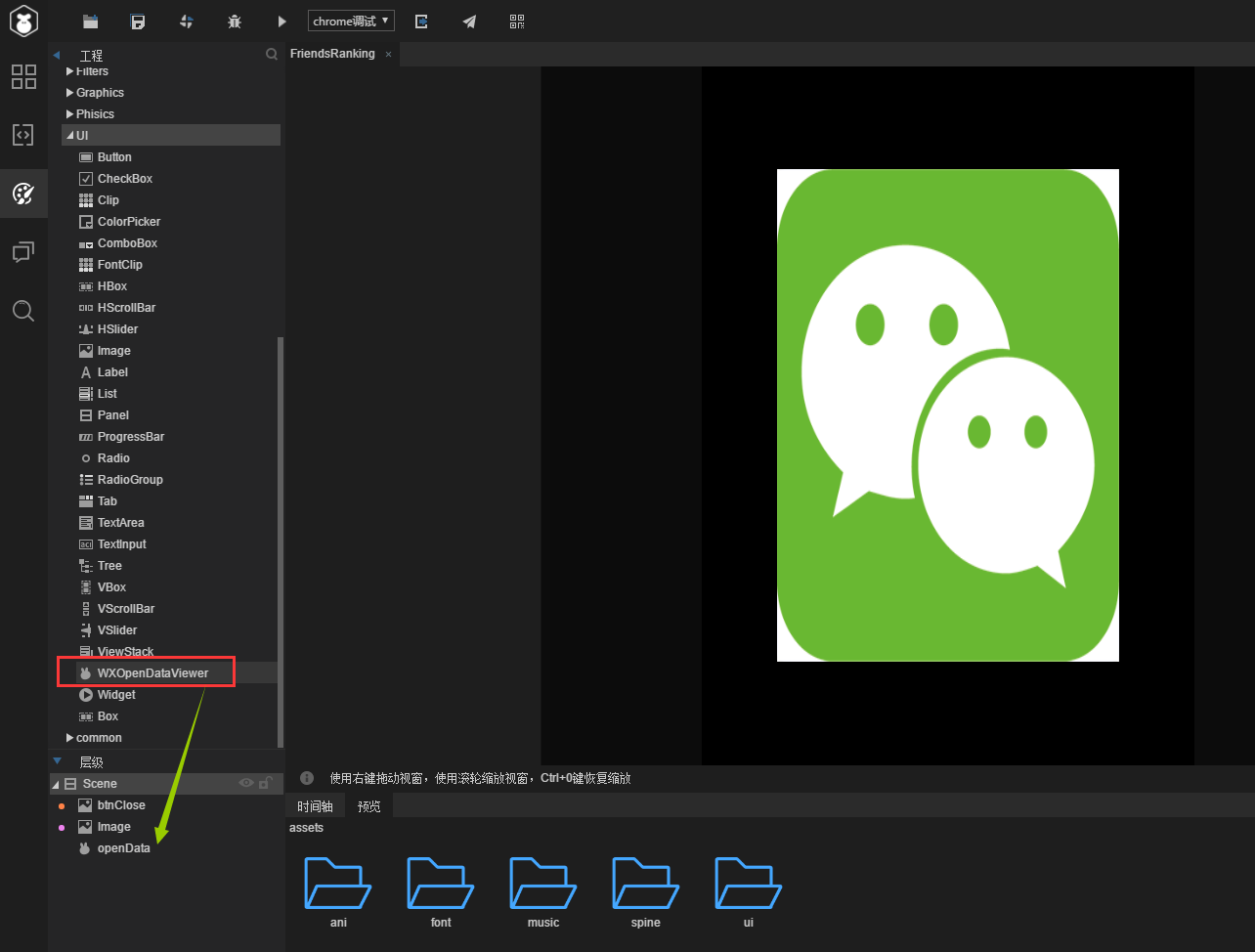1255x952 pixels.
Task: Collapse the Scene node in hierarchy
Action: point(56,785)
